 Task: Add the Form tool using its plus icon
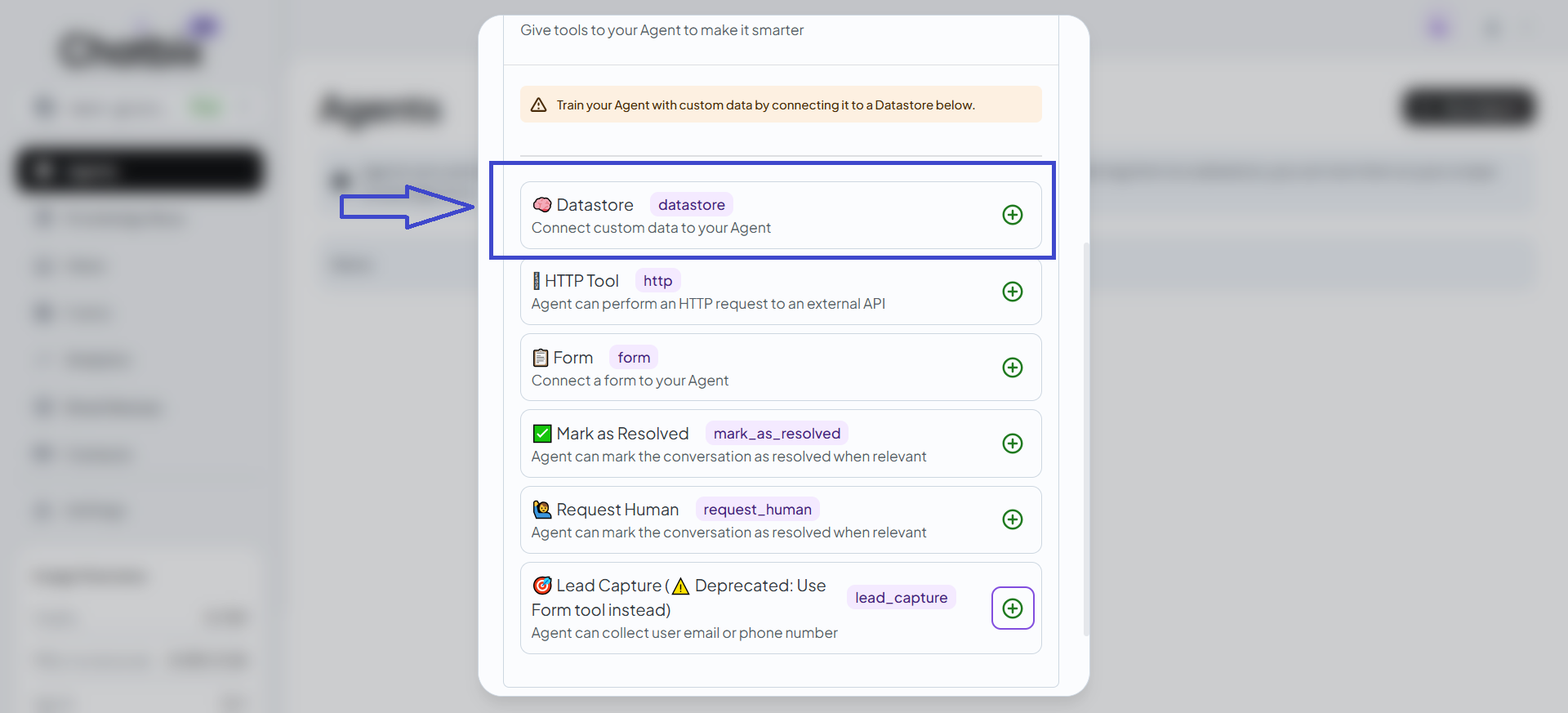(x=1012, y=368)
